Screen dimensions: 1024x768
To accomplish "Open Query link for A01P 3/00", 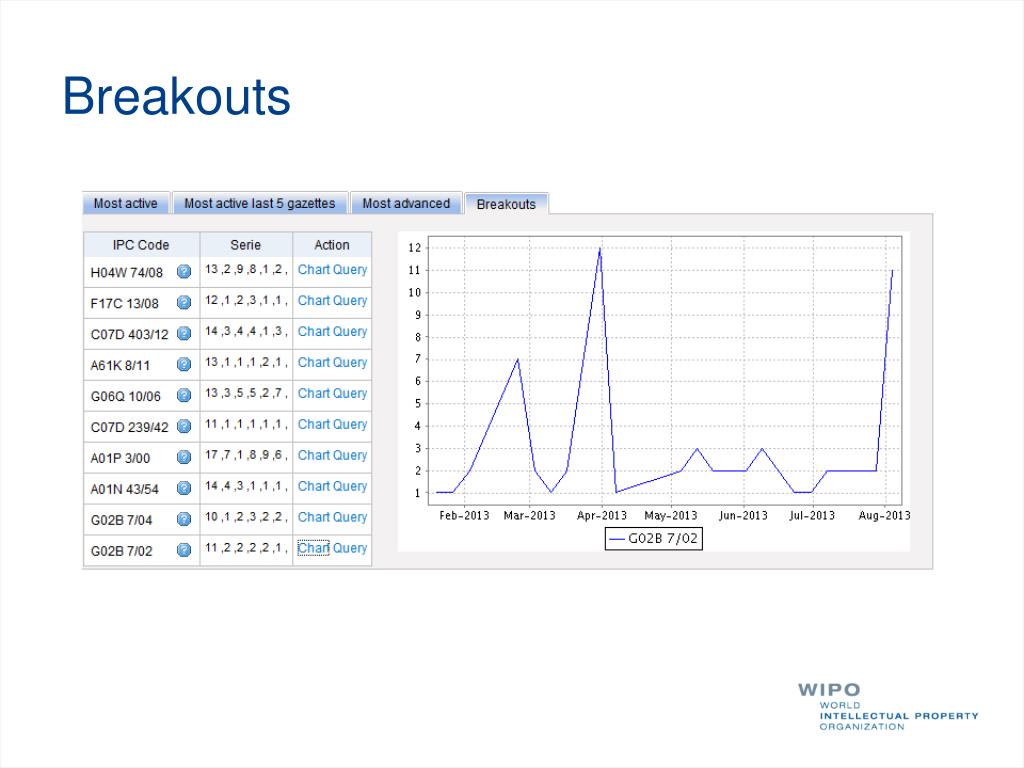I will pos(350,455).
